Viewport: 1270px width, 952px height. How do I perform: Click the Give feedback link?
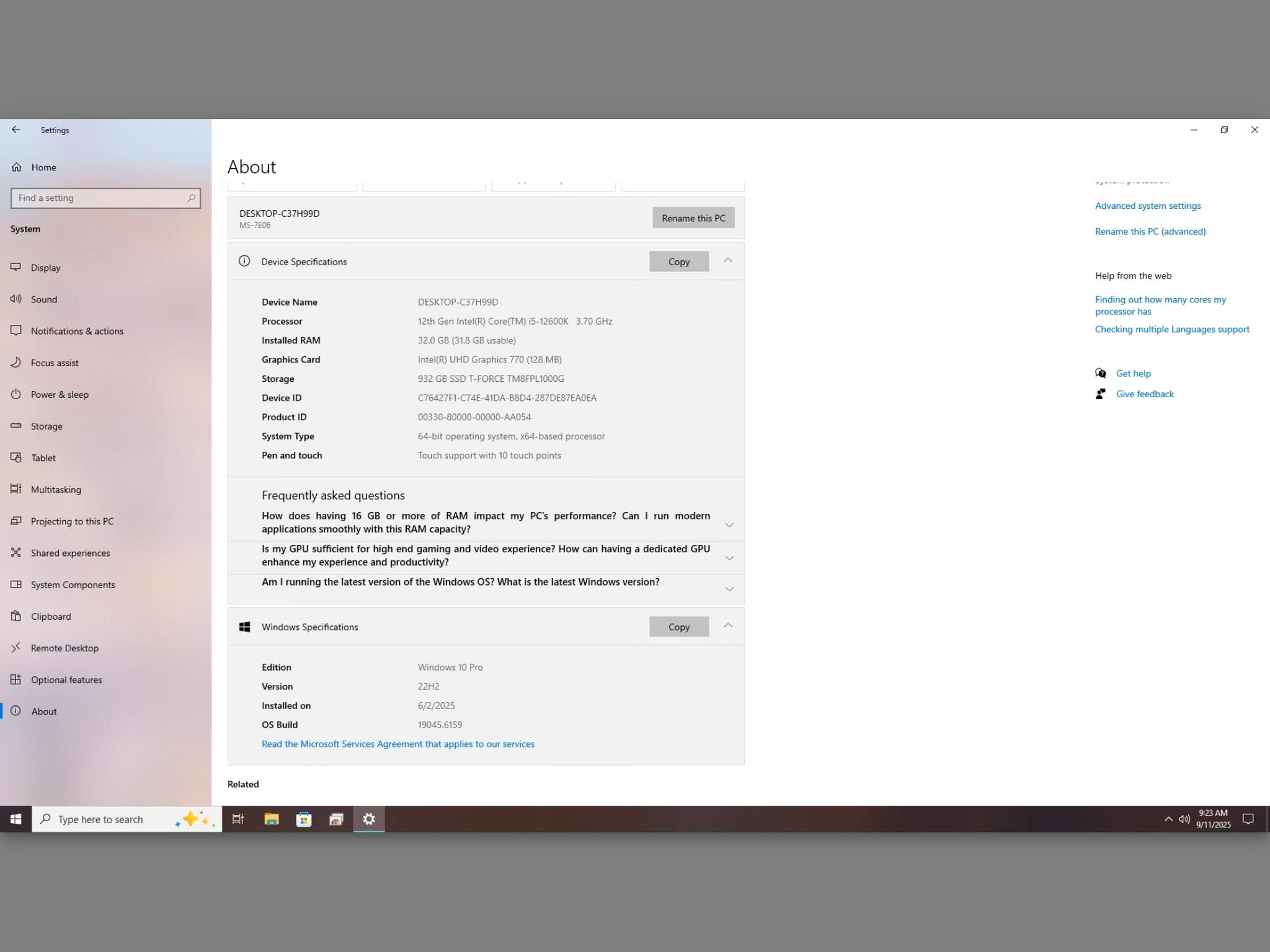pyautogui.click(x=1145, y=394)
